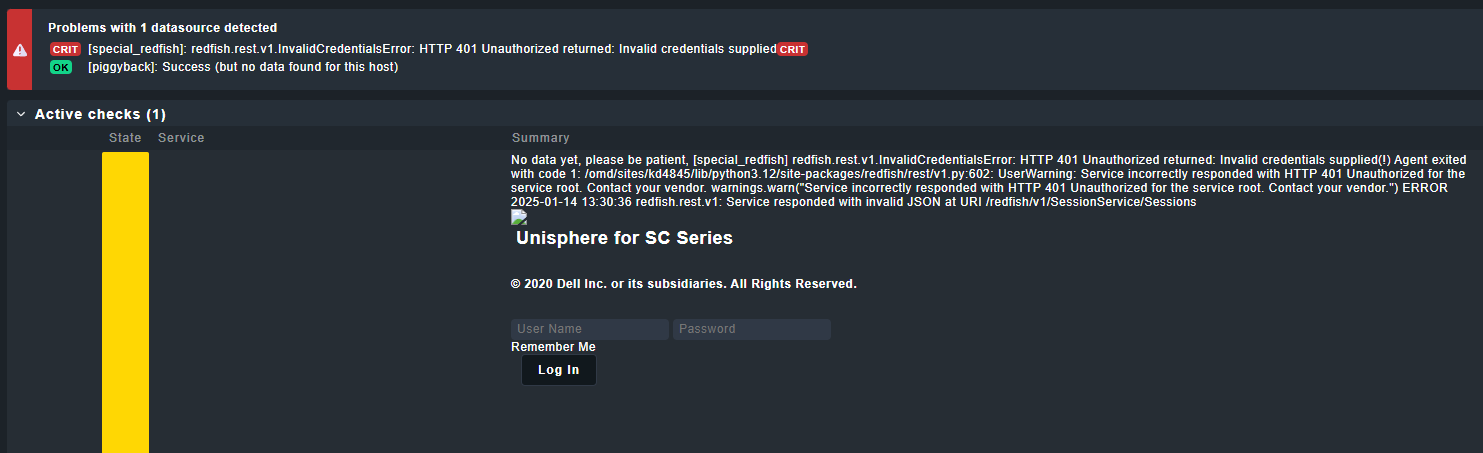Collapse the Active checks section chevron
The width and height of the screenshot is (1483, 453).
pos(20,115)
